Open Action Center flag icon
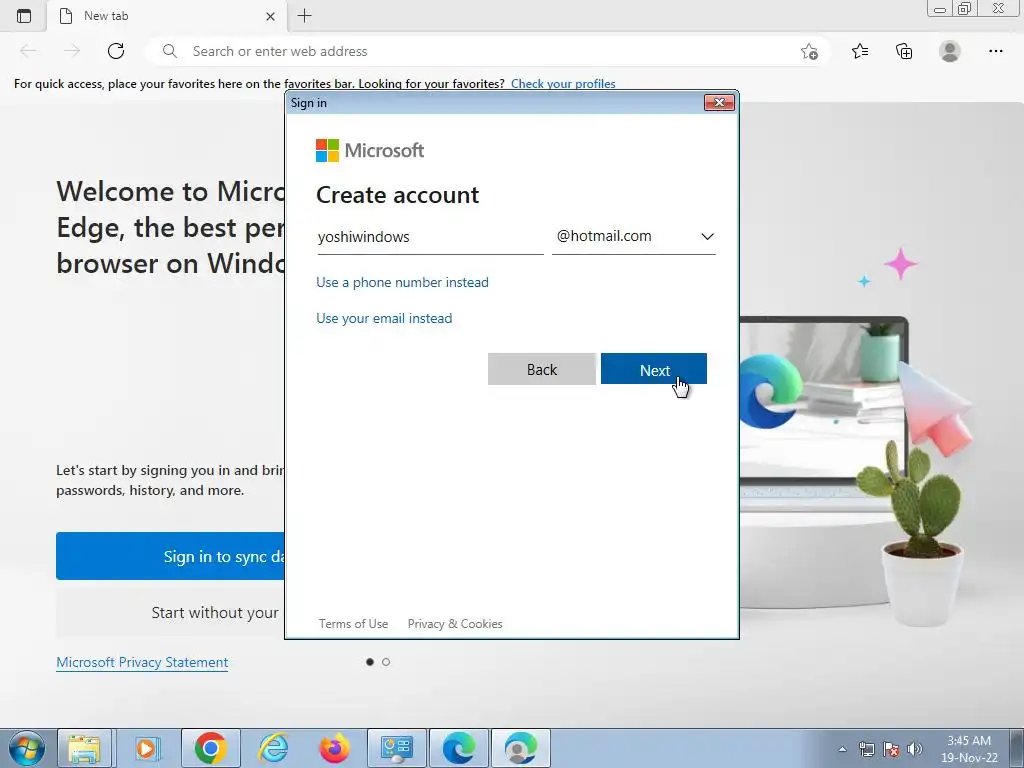 coord(891,749)
